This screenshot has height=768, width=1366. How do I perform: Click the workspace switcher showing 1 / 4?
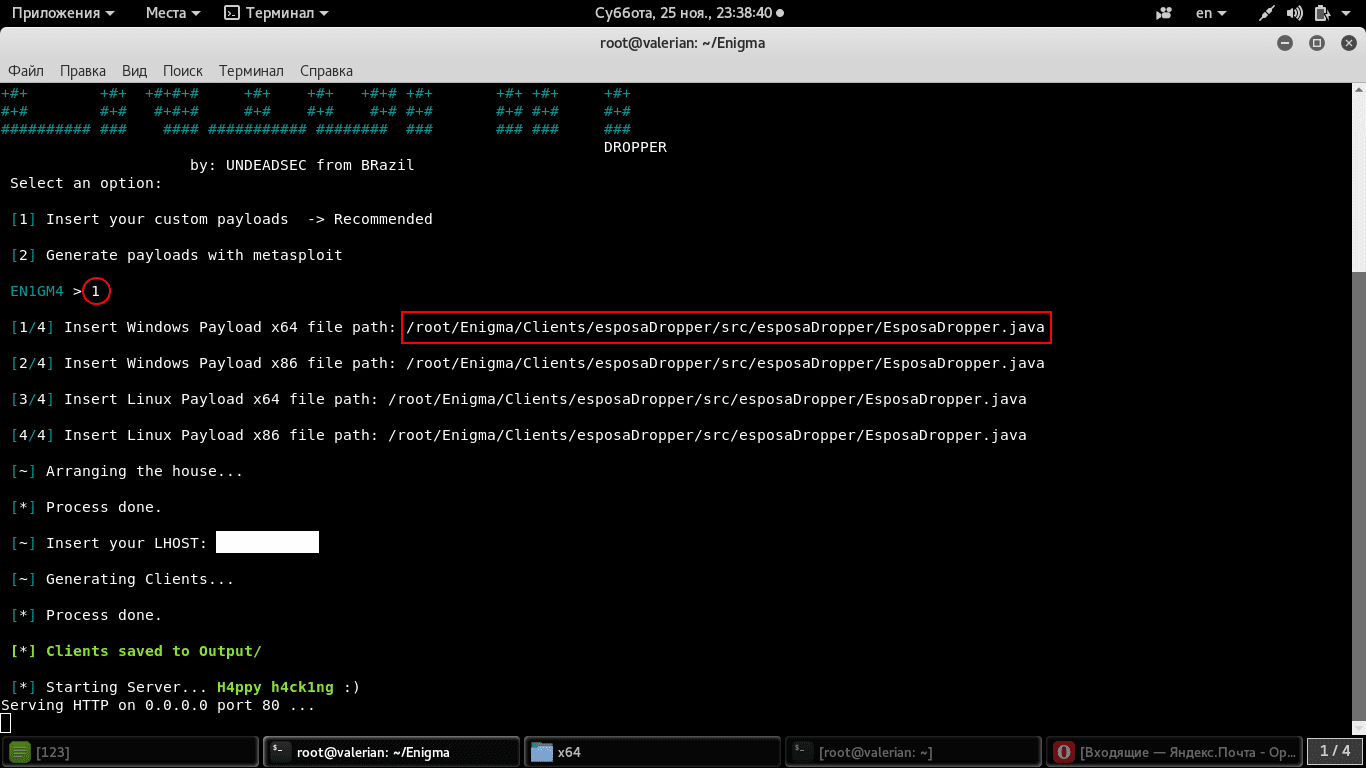click(x=1335, y=751)
